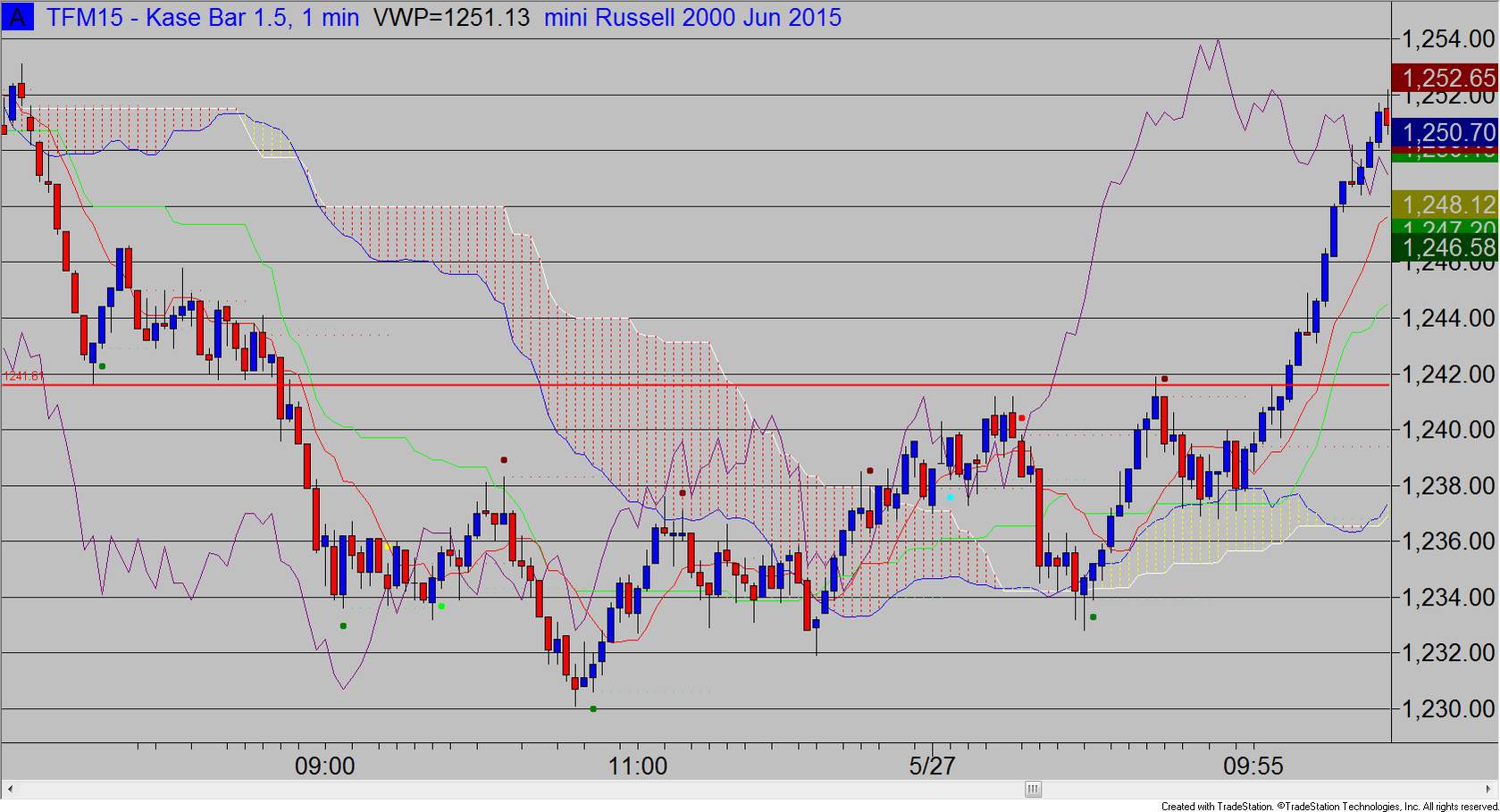Select the olive 1,248.12 price tag

click(x=1445, y=205)
